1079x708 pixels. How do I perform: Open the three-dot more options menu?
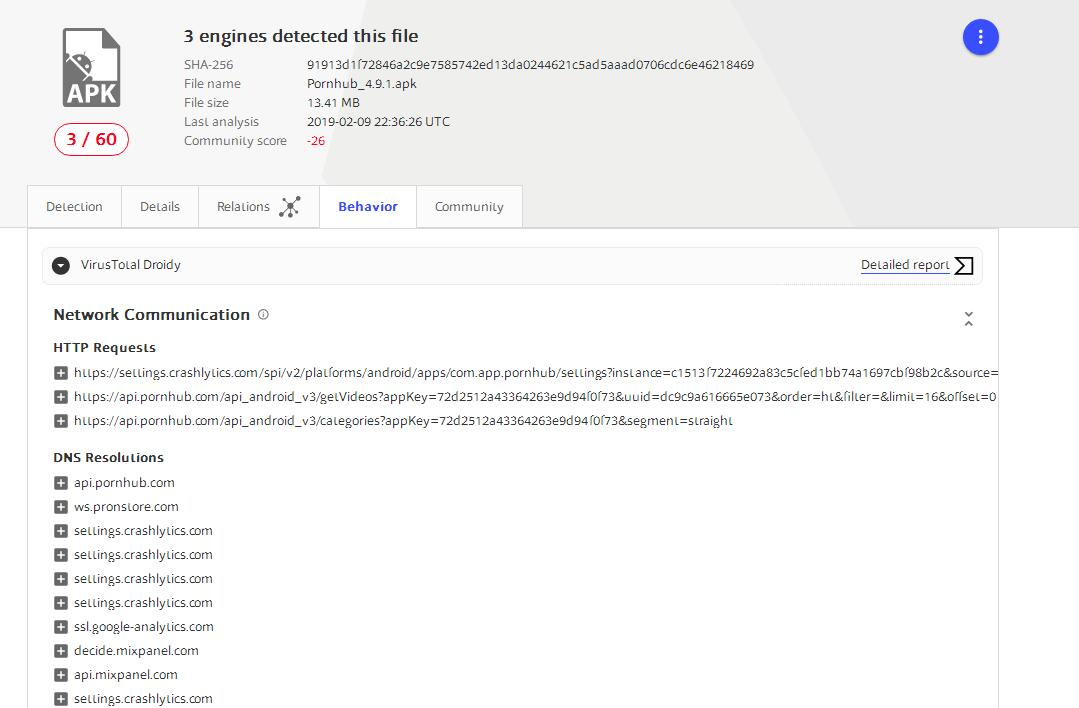point(980,37)
